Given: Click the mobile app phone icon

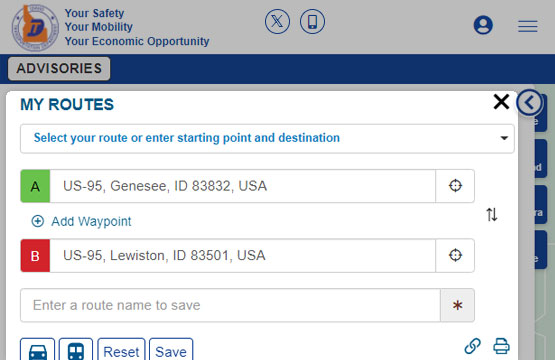Looking at the screenshot, I should pos(312,22).
